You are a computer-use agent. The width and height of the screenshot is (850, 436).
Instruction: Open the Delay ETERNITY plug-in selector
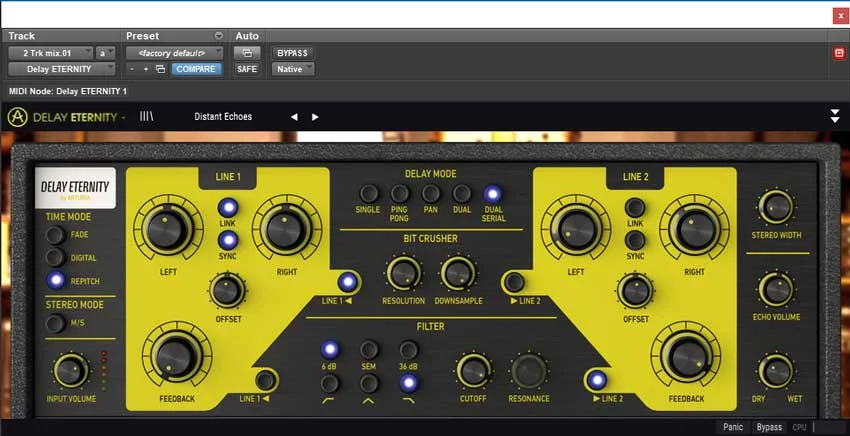pos(62,69)
